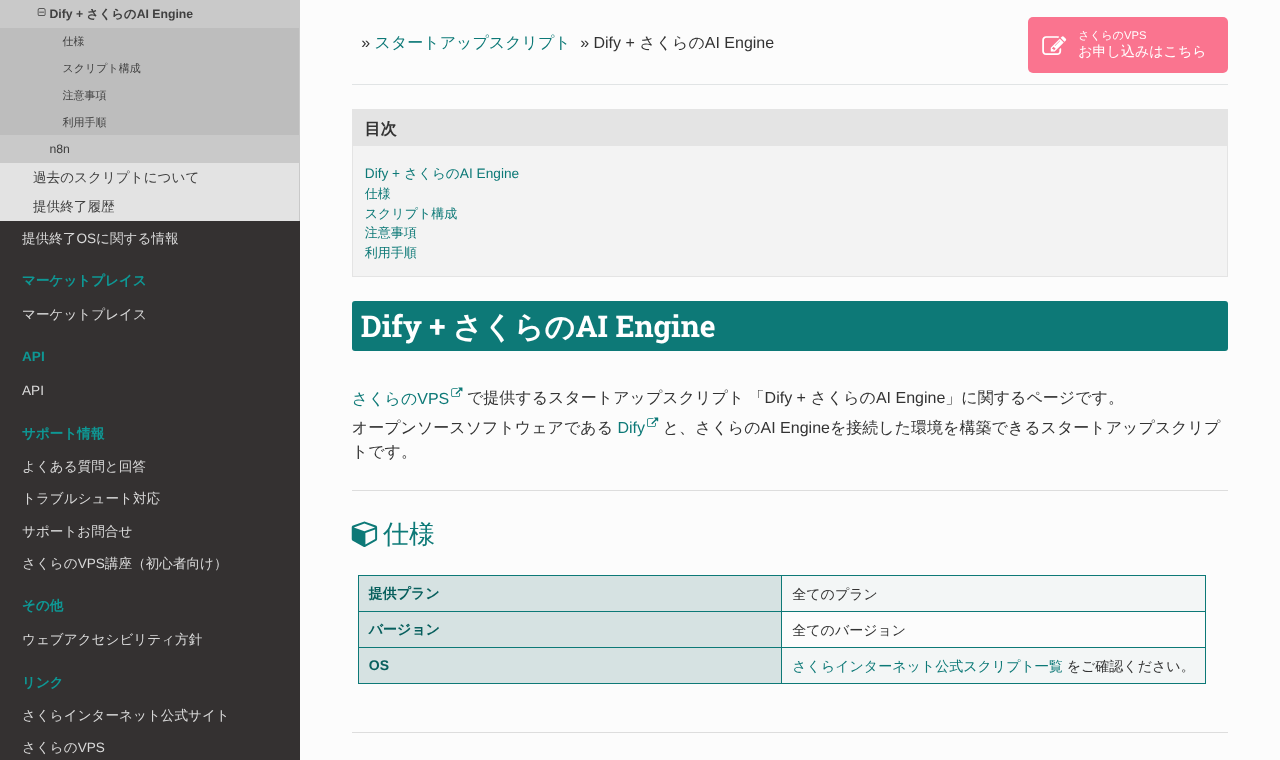1280x760 pixels.
Task: Jump to 仕様 in table of contents
Action: coord(378,193)
